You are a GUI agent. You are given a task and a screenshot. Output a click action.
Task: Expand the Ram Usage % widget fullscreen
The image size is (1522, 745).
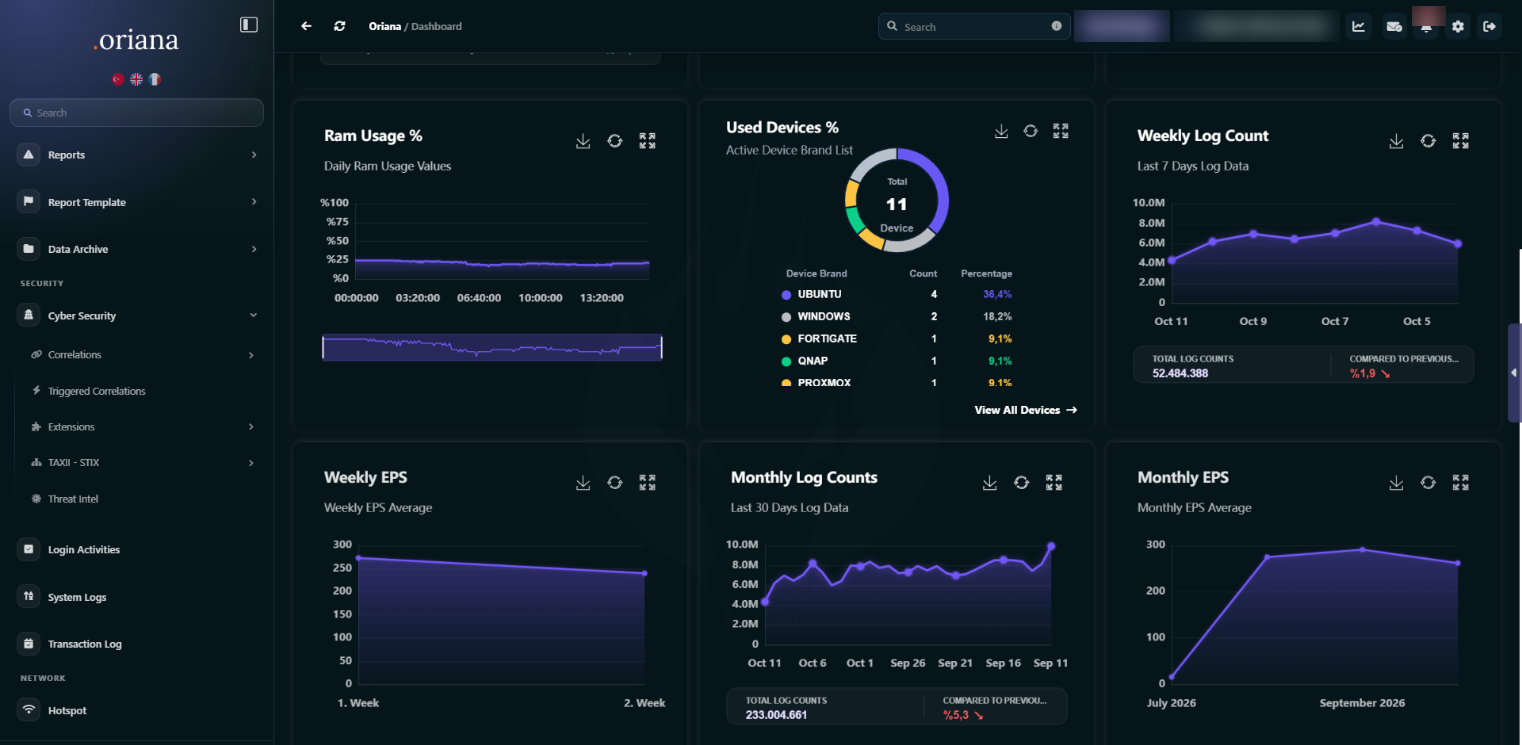647,141
